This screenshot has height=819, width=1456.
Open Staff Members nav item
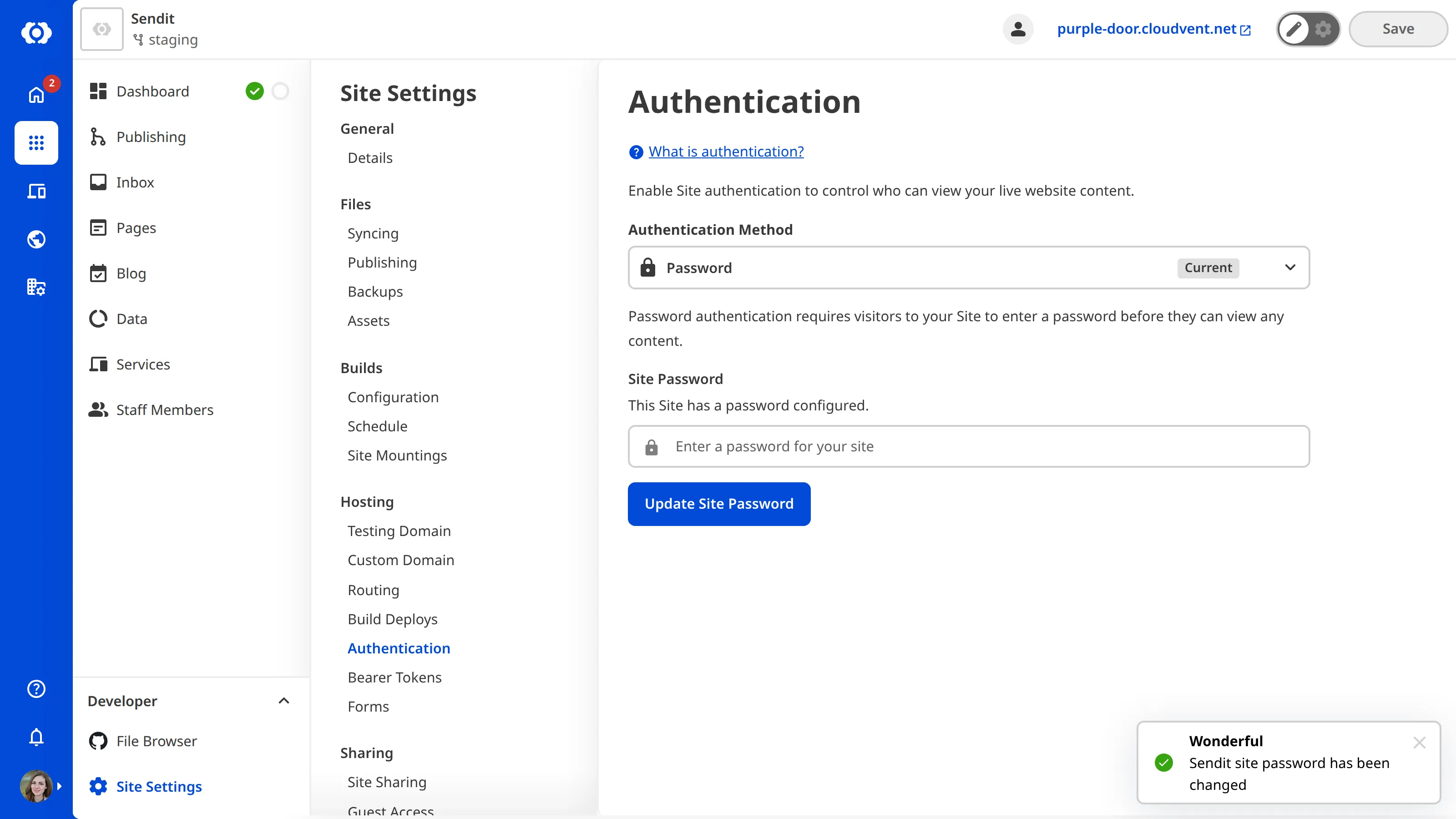(164, 410)
